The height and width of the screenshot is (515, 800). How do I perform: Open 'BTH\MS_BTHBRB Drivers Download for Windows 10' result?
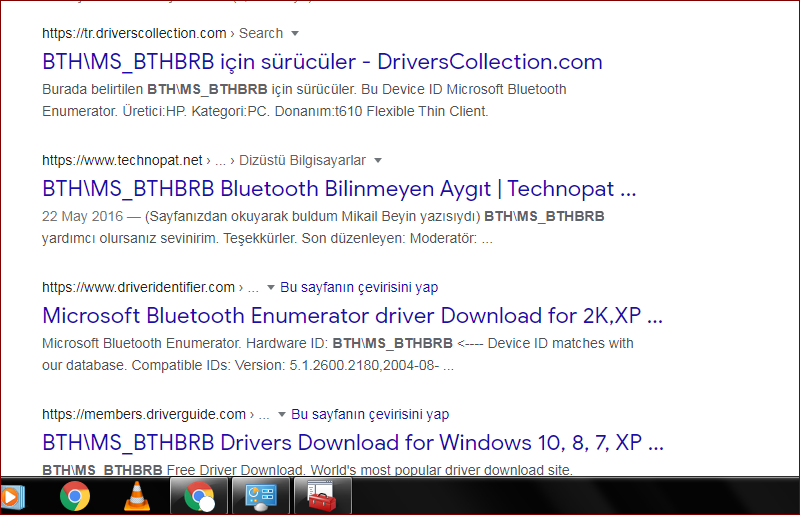tap(353, 443)
